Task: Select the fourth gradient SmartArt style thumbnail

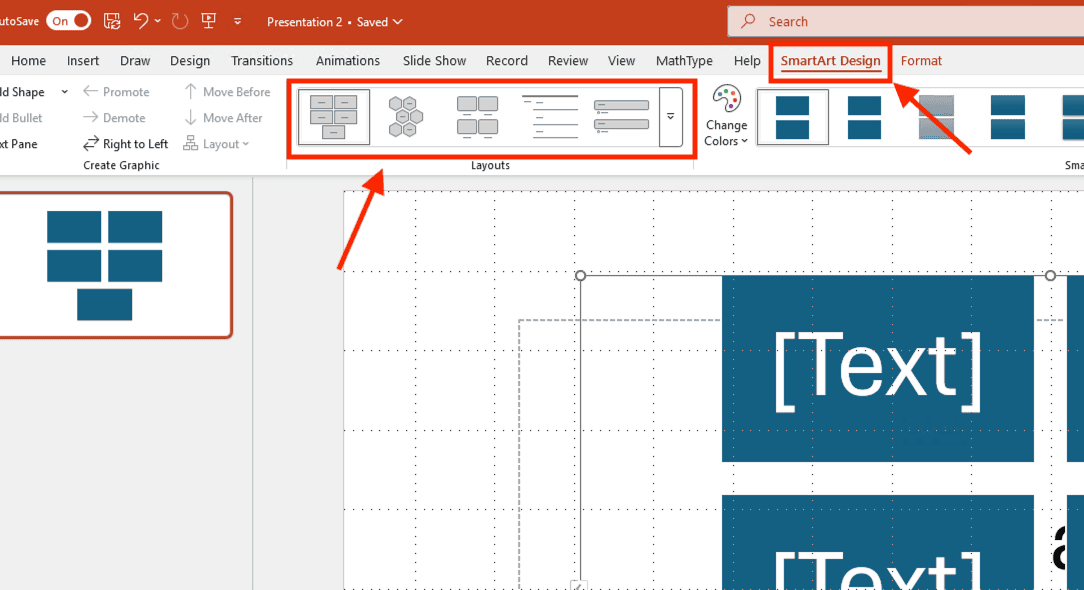Action: click(1007, 118)
